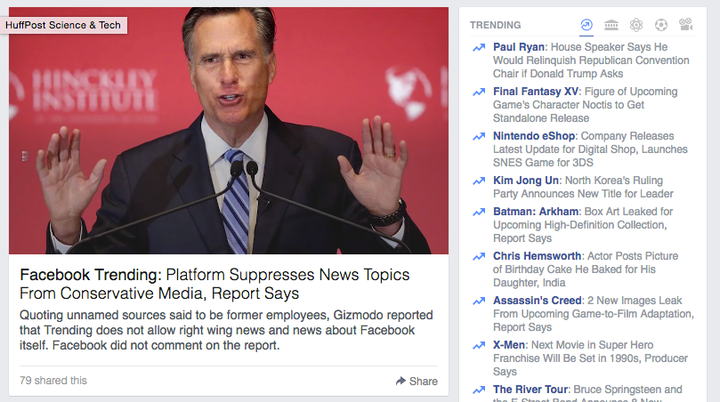720x402 pixels.
Task: Click the trend arrow beside Final Fantasy XV
Action: (479, 92)
